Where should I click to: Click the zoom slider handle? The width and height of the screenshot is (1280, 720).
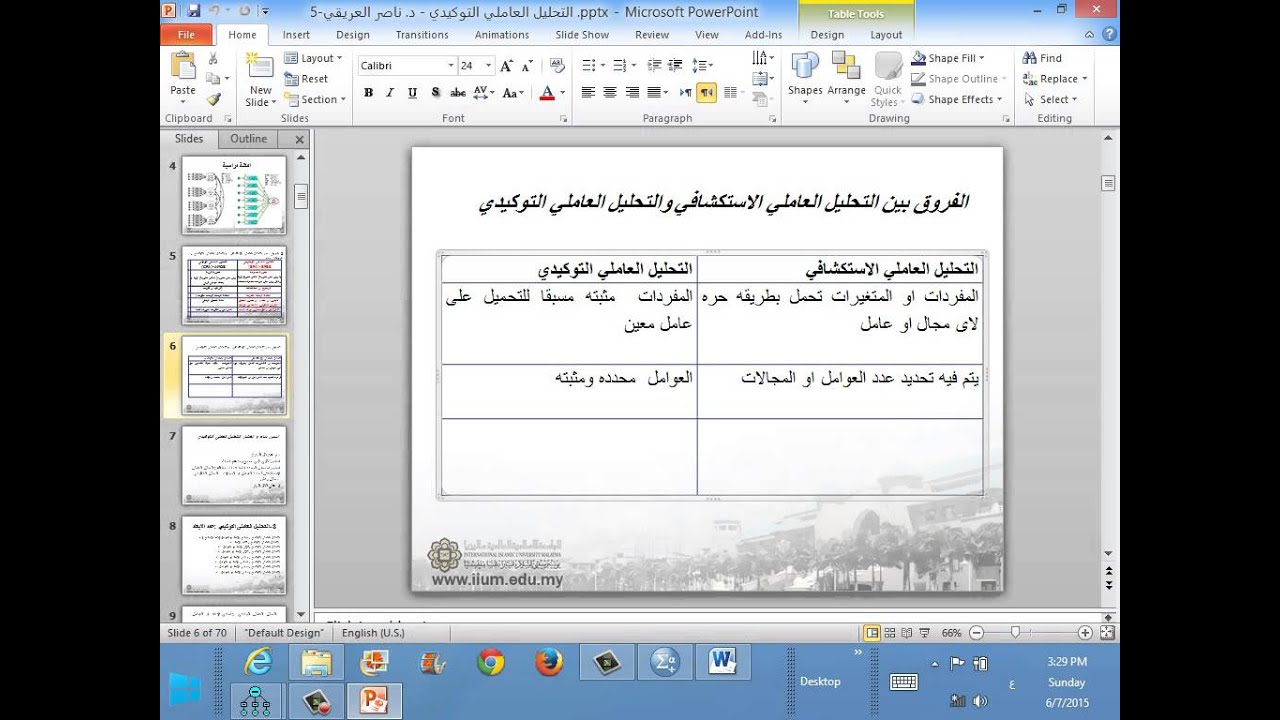(1015, 633)
